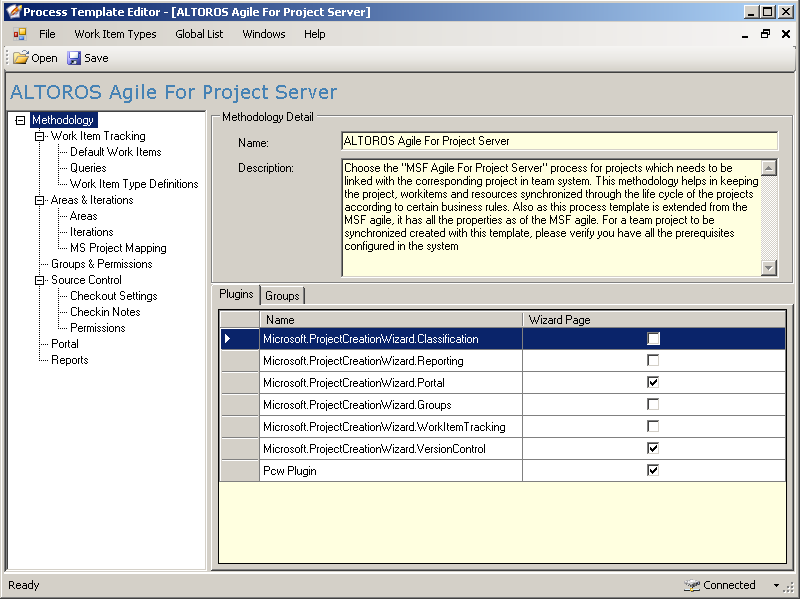The image size is (800, 599).
Task: Enable Wizard Page for Reporting plugin
Action: click(x=653, y=360)
